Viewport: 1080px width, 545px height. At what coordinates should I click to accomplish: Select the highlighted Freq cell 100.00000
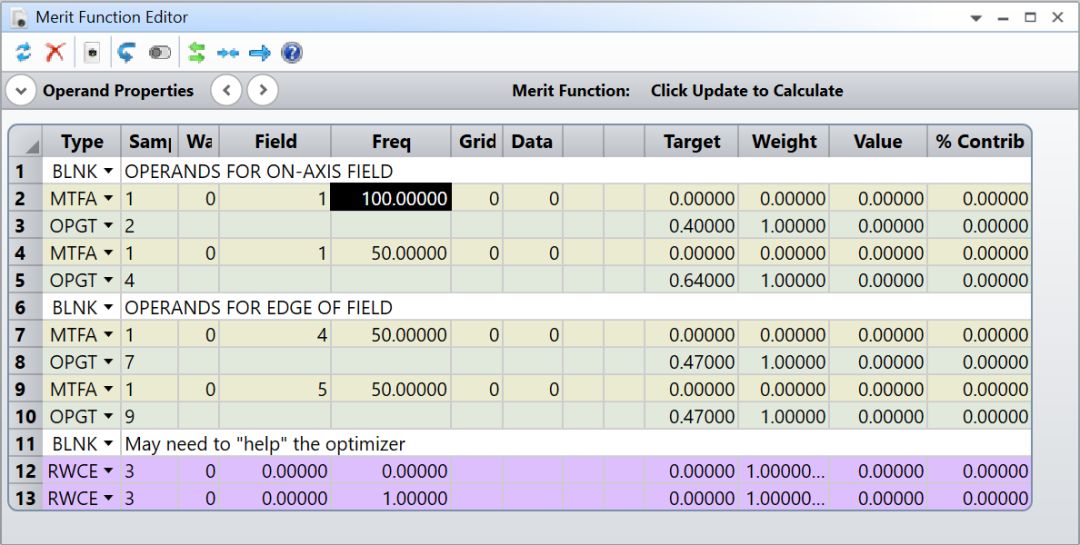click(x=391, y=199)
